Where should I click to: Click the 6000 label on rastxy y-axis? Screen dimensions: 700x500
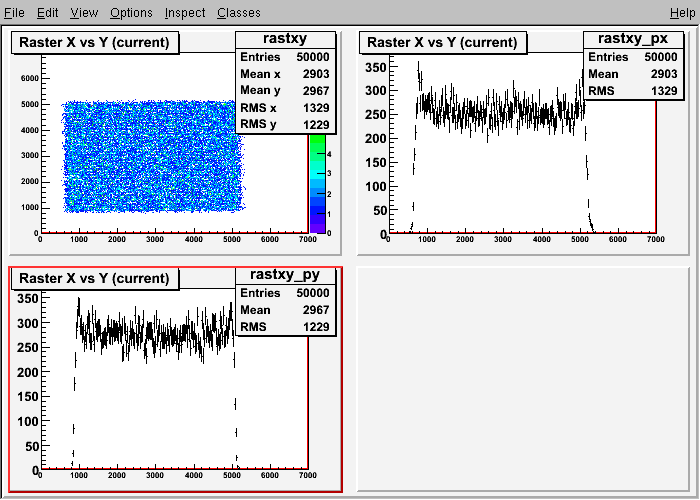click(x=29, y=78)
